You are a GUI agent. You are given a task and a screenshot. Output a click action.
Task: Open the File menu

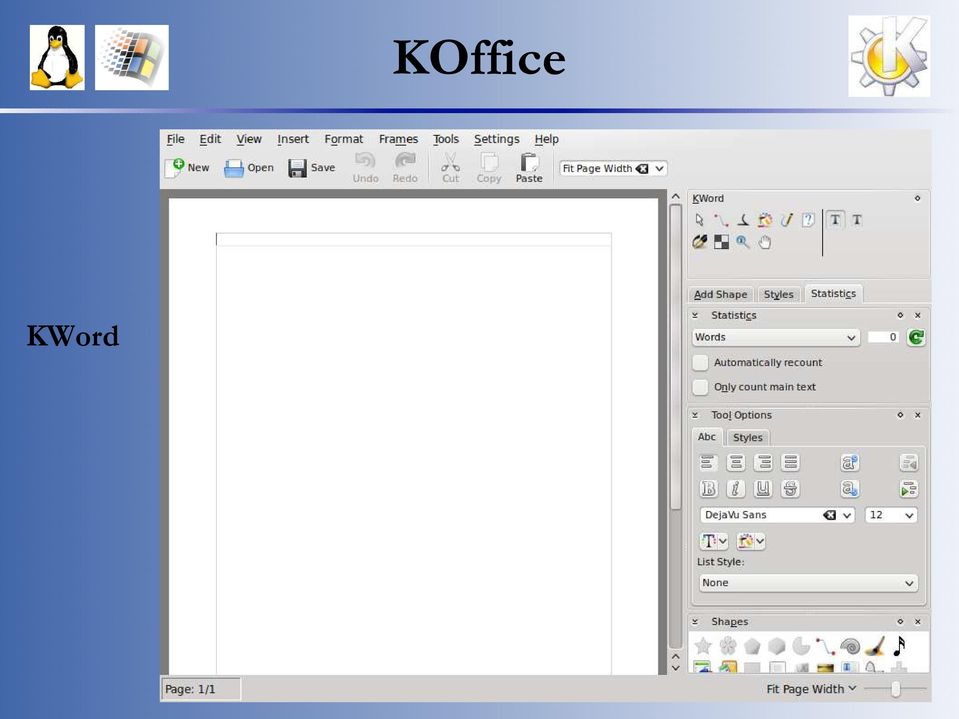pyautogui.click(x=176, y=139)
